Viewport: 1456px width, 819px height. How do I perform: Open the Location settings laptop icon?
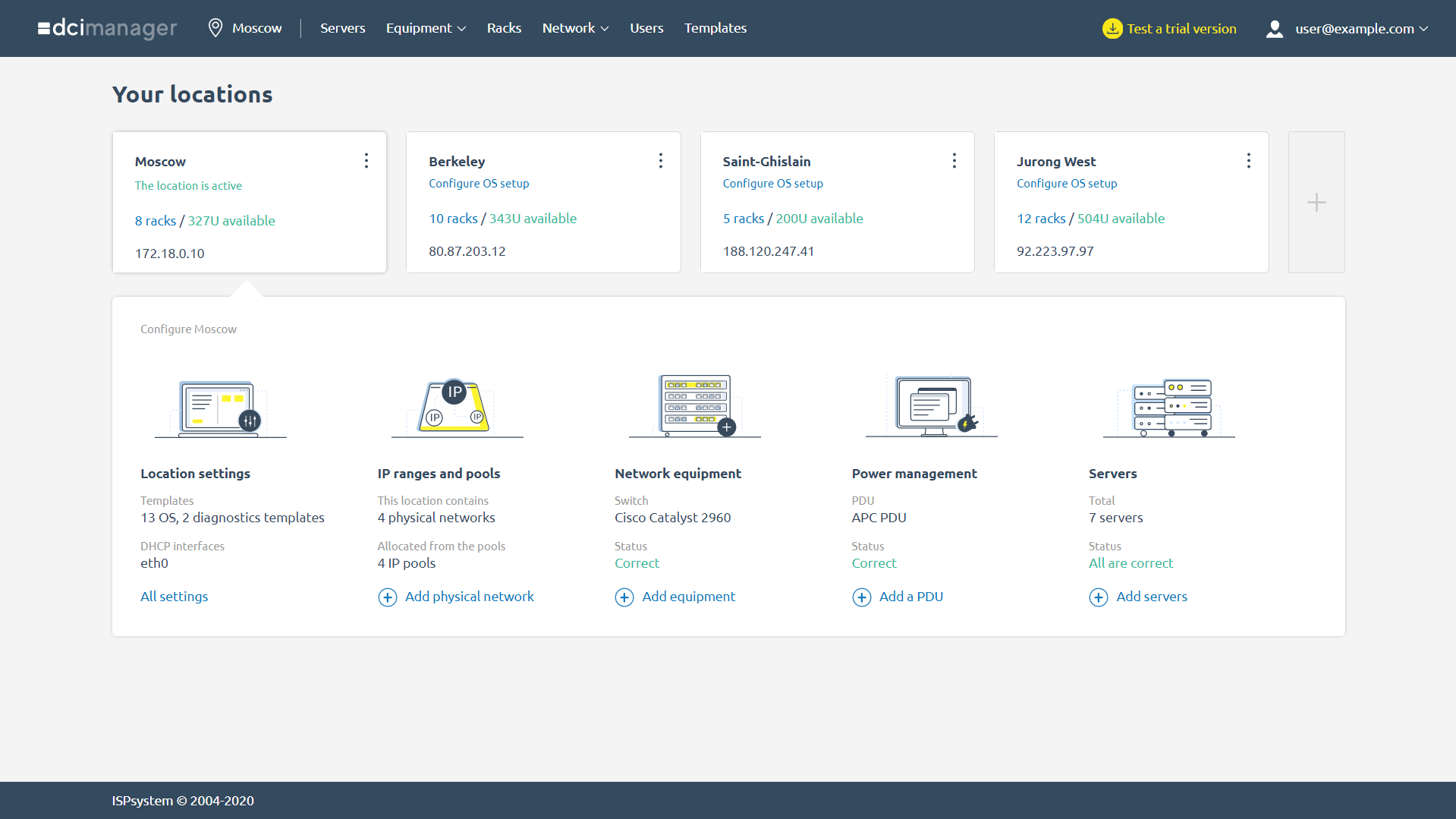pos(220,407)
